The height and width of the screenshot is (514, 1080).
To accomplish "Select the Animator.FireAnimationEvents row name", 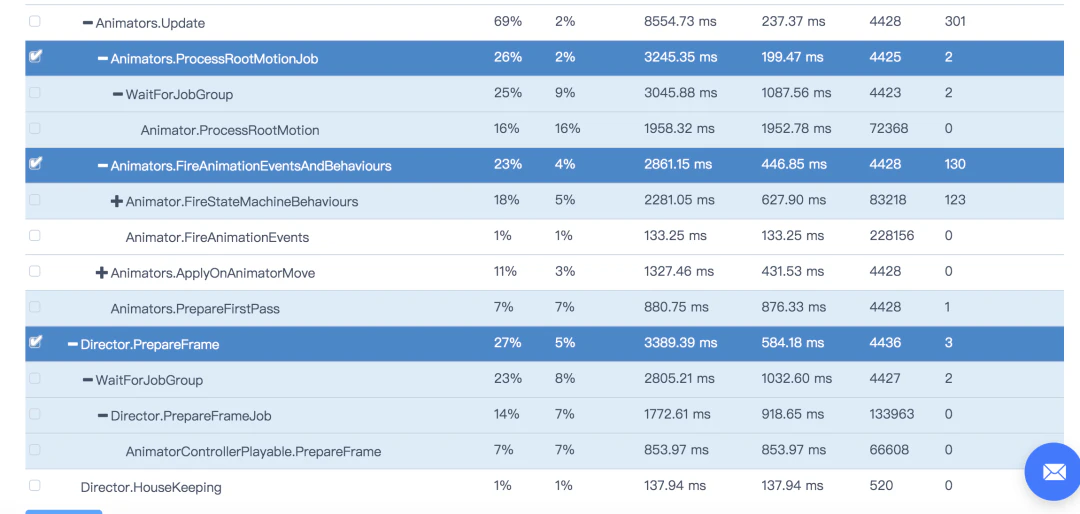I will click(x=217, y=238).
